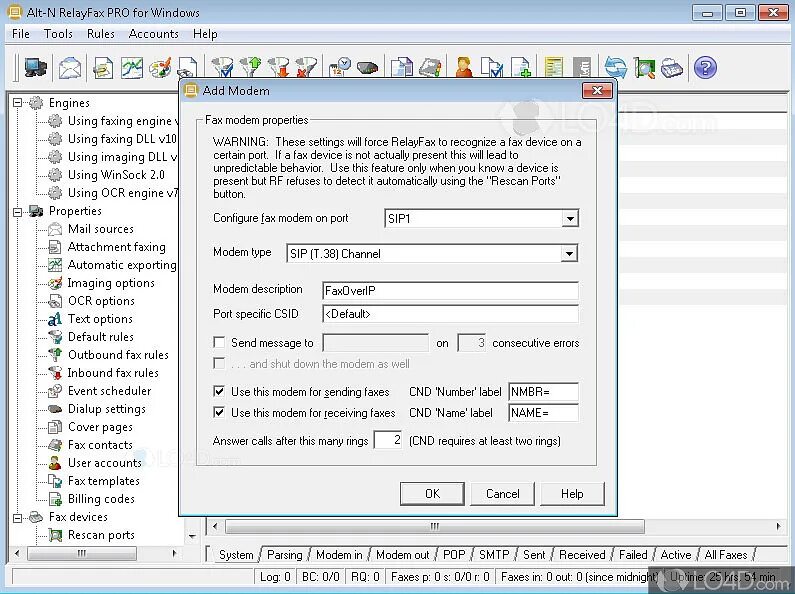Screen dimensions: 795x594
Task: Click the funnel with red X toolbar icon
Action: (306, 67)
